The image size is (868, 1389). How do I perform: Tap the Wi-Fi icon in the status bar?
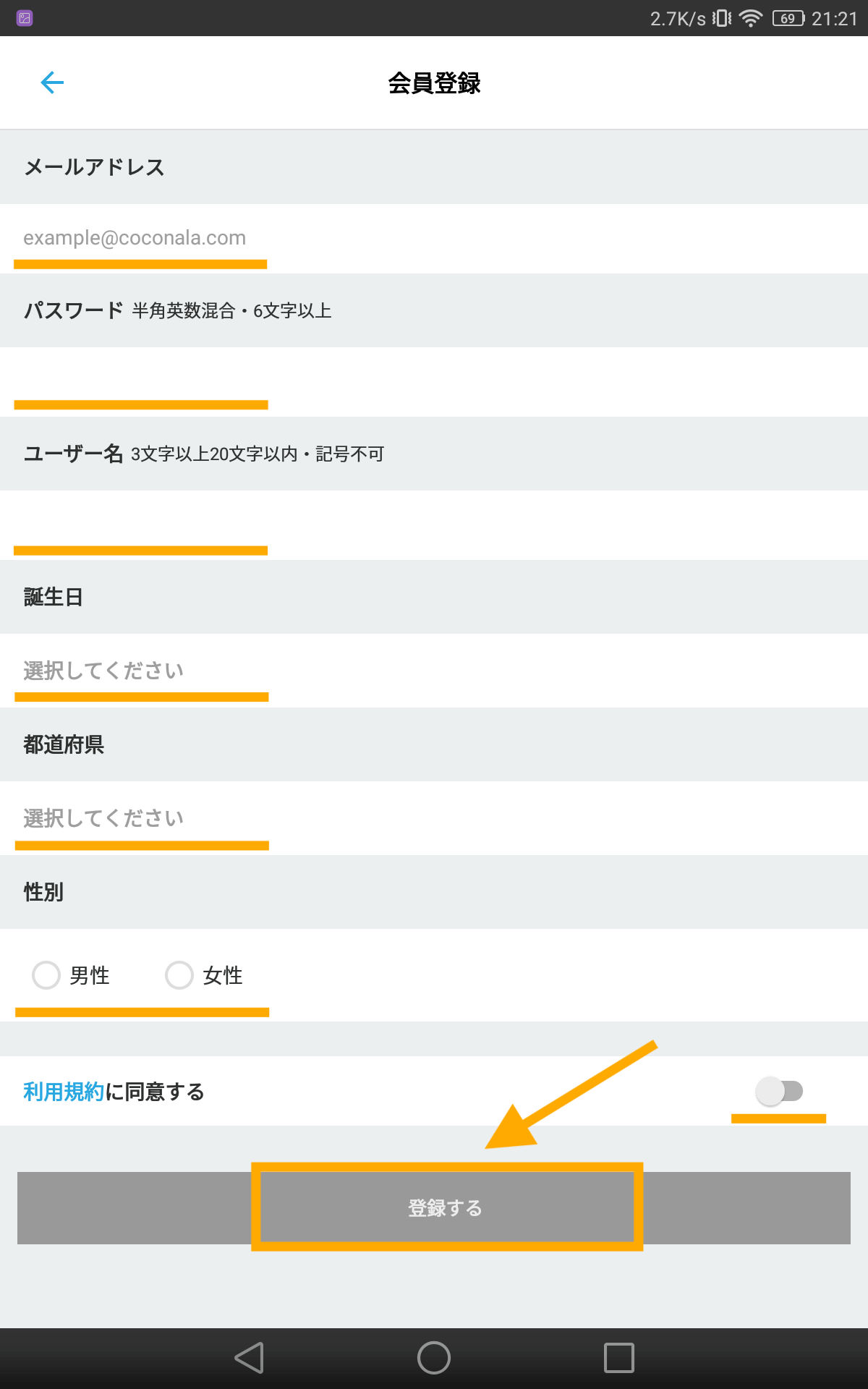[752, 18]
